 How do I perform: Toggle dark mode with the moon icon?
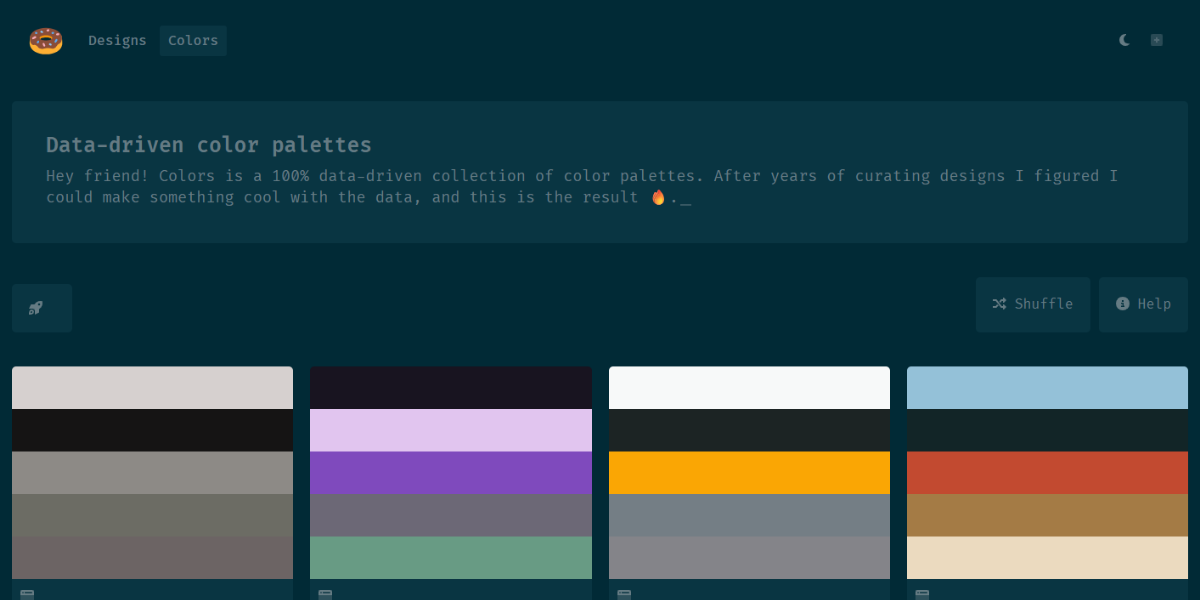click(1125, 40)
